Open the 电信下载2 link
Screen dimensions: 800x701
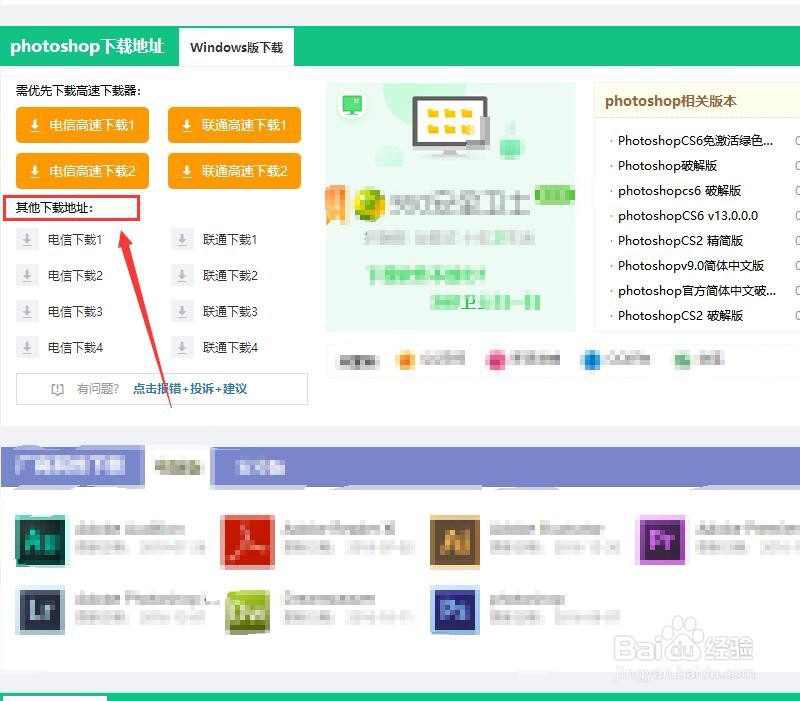[x=75, y=276]
